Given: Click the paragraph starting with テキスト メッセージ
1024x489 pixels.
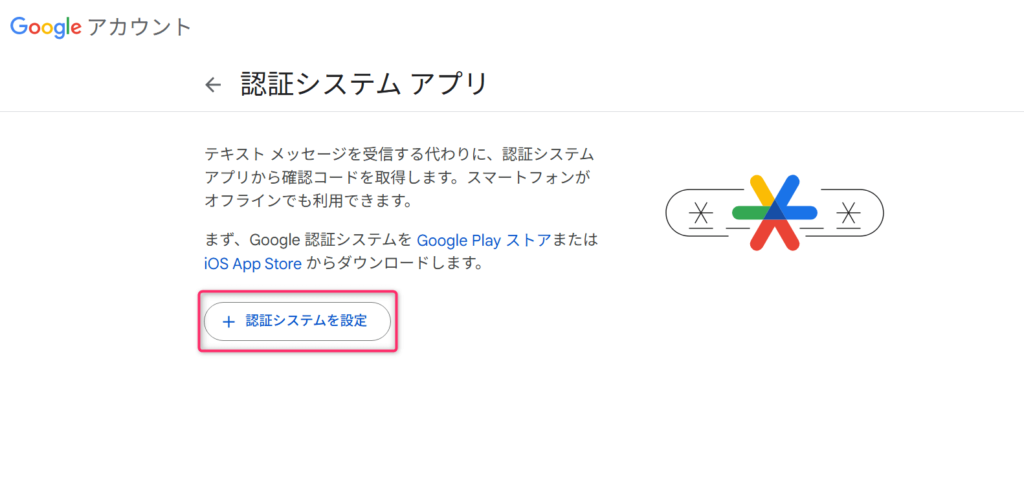Looking at the screenshot, I should click(400, 178).
